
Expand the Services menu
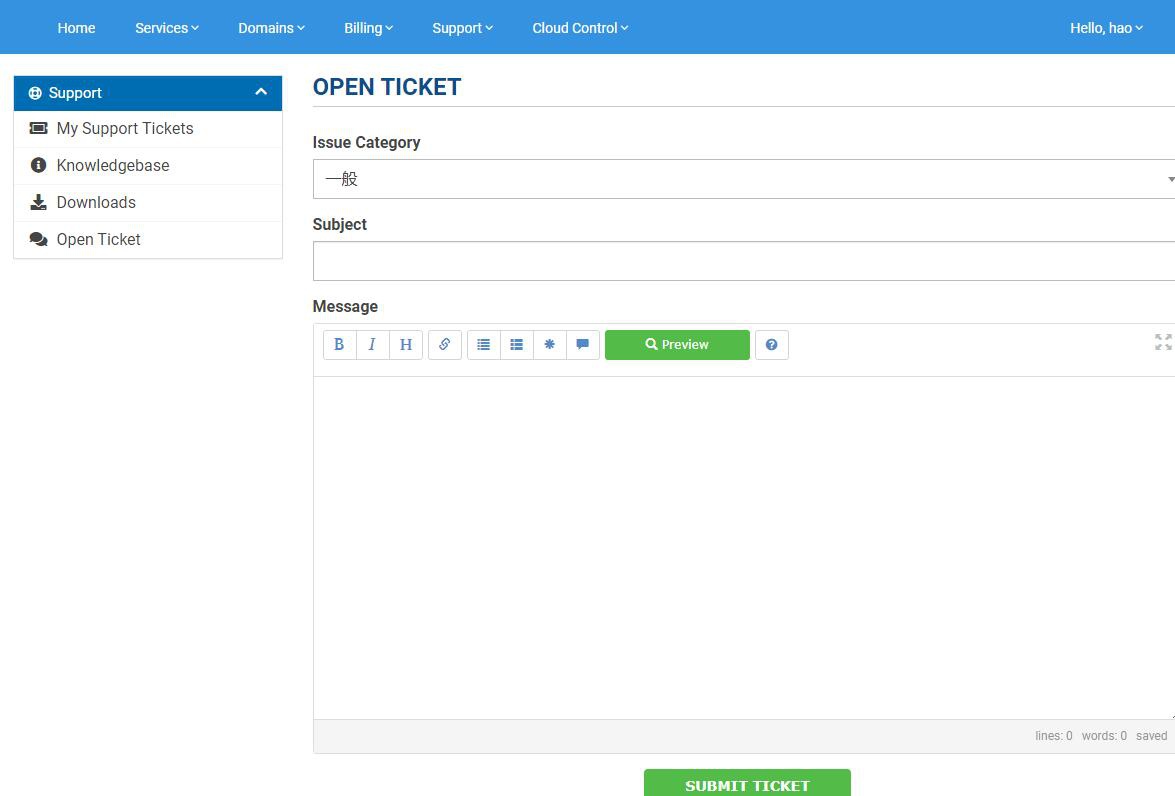point(167,28)
